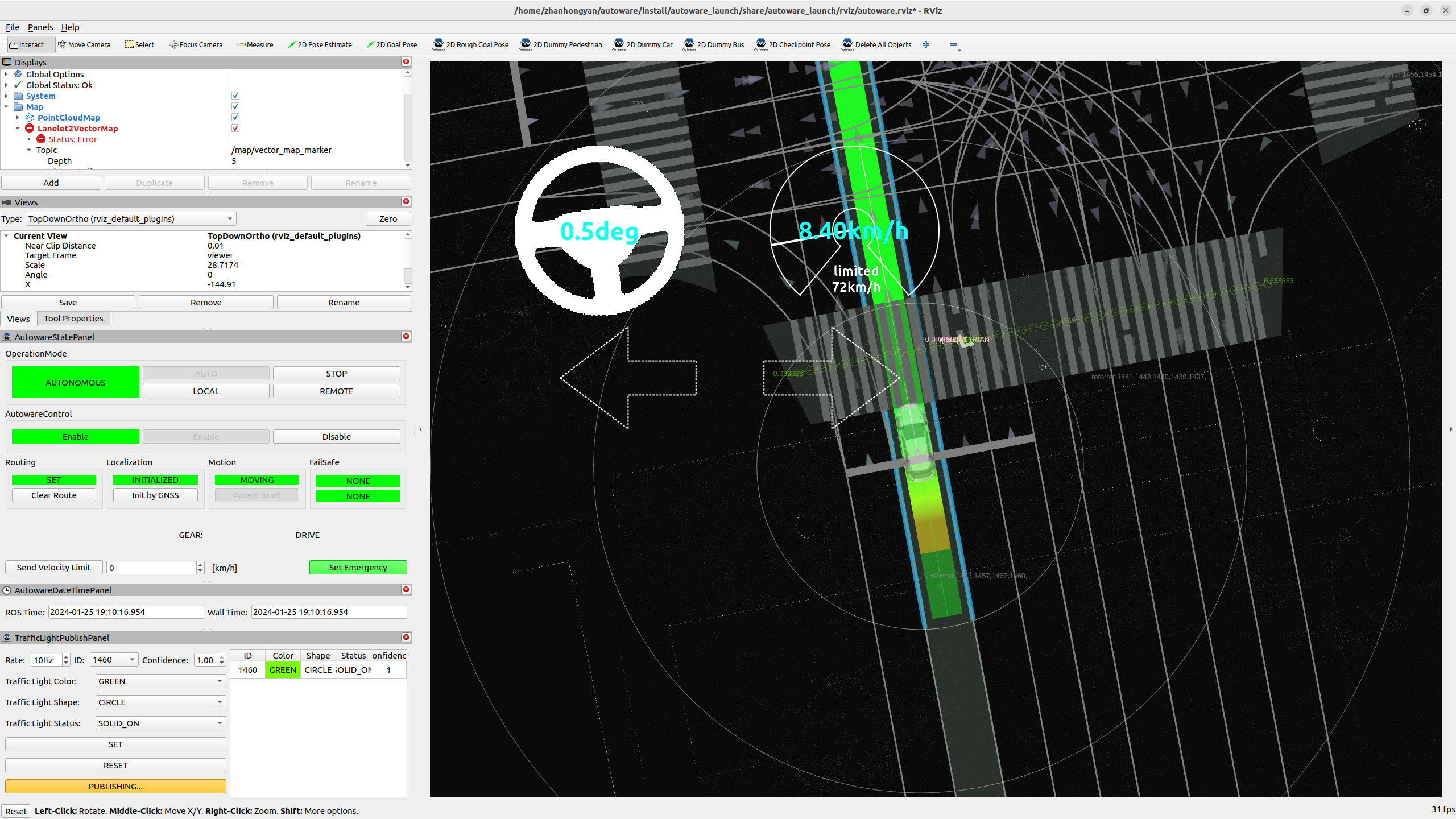This screenshot has width=1456, height=819.
Task: Pick the Measure tool
Action: [x=255, y=44]
